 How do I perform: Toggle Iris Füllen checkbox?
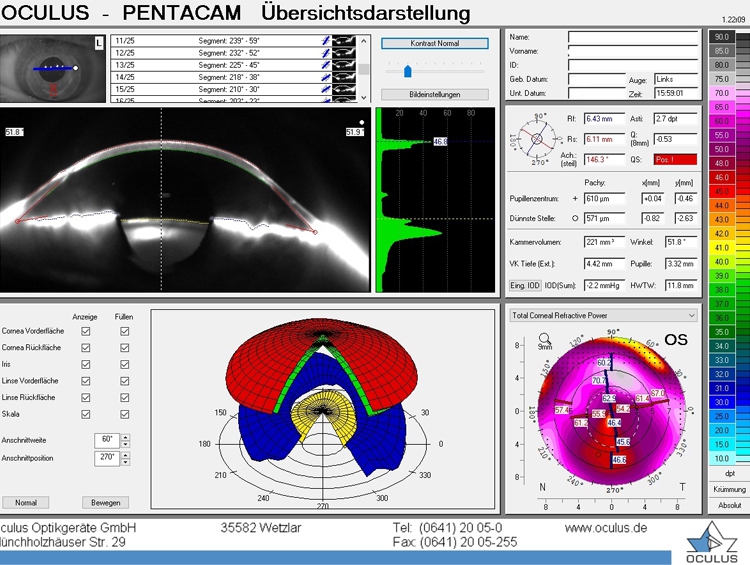pos(125,365)
